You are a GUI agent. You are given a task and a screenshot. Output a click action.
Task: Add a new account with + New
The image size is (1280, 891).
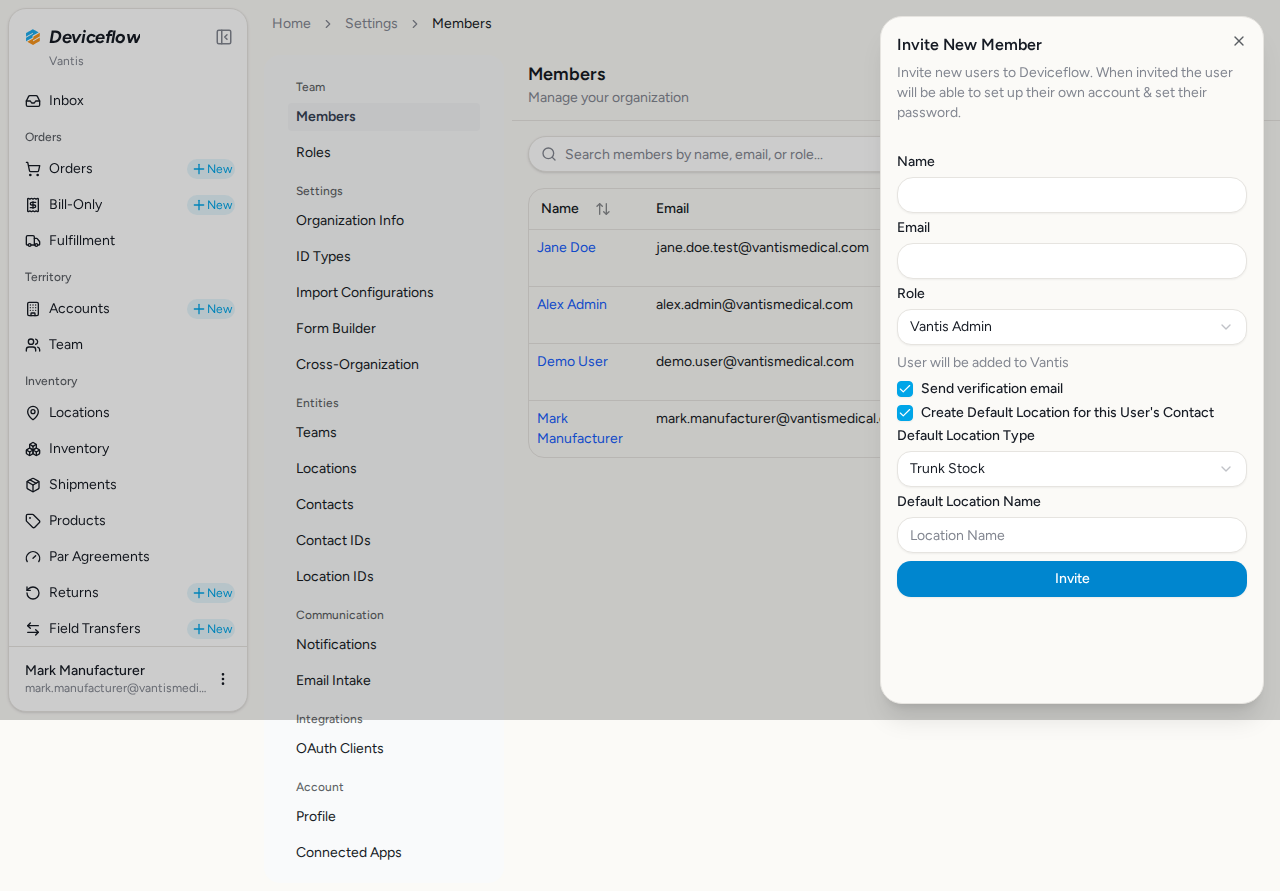click(212, 309)
